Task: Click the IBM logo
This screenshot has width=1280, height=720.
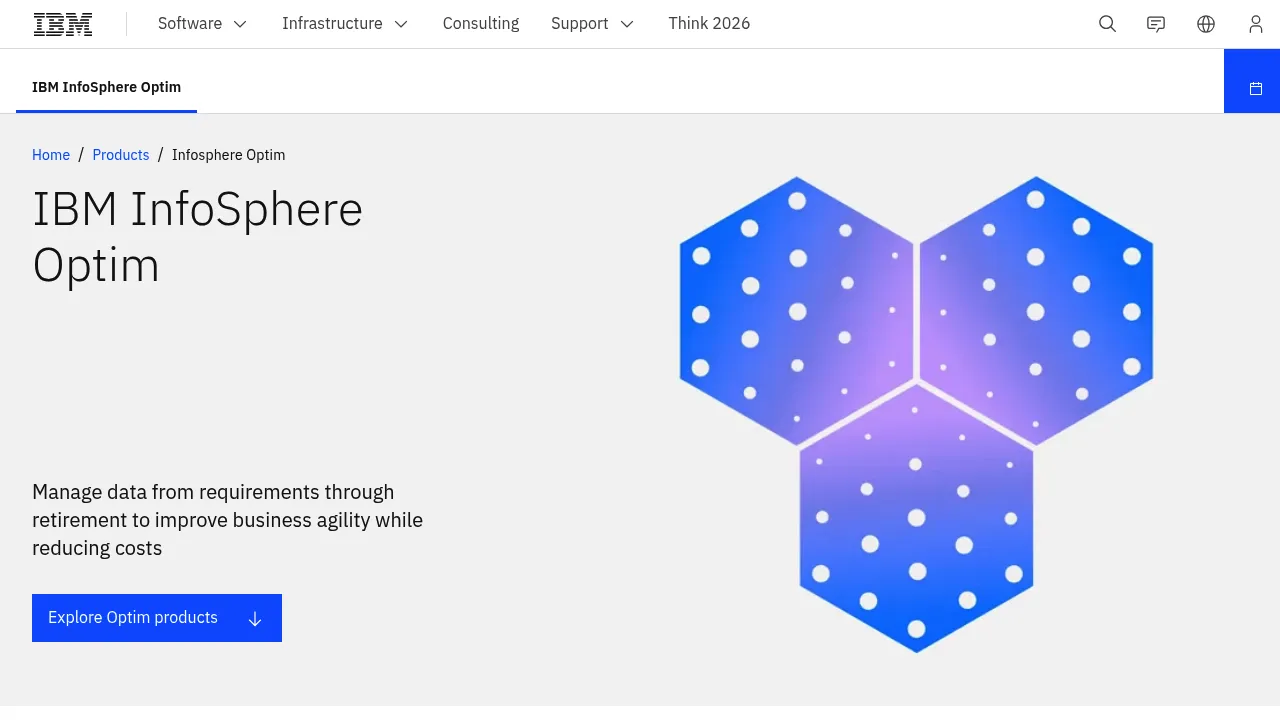Action: (63, 24)
